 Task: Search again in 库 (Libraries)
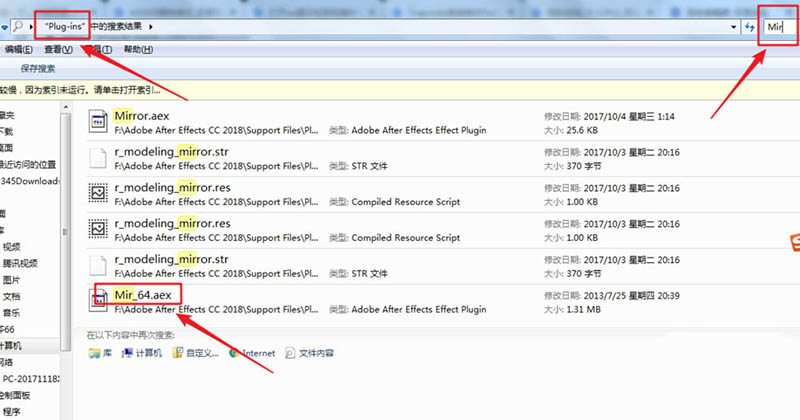point(100,353)
